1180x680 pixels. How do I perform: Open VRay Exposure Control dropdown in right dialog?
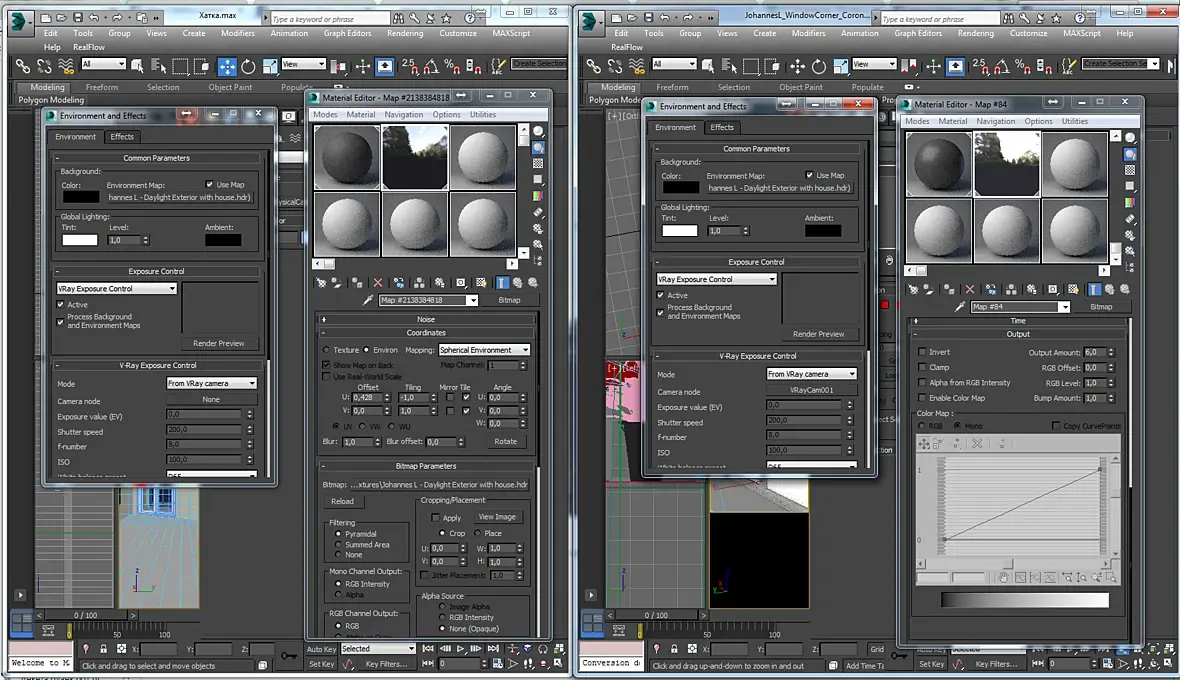(716, 279)
